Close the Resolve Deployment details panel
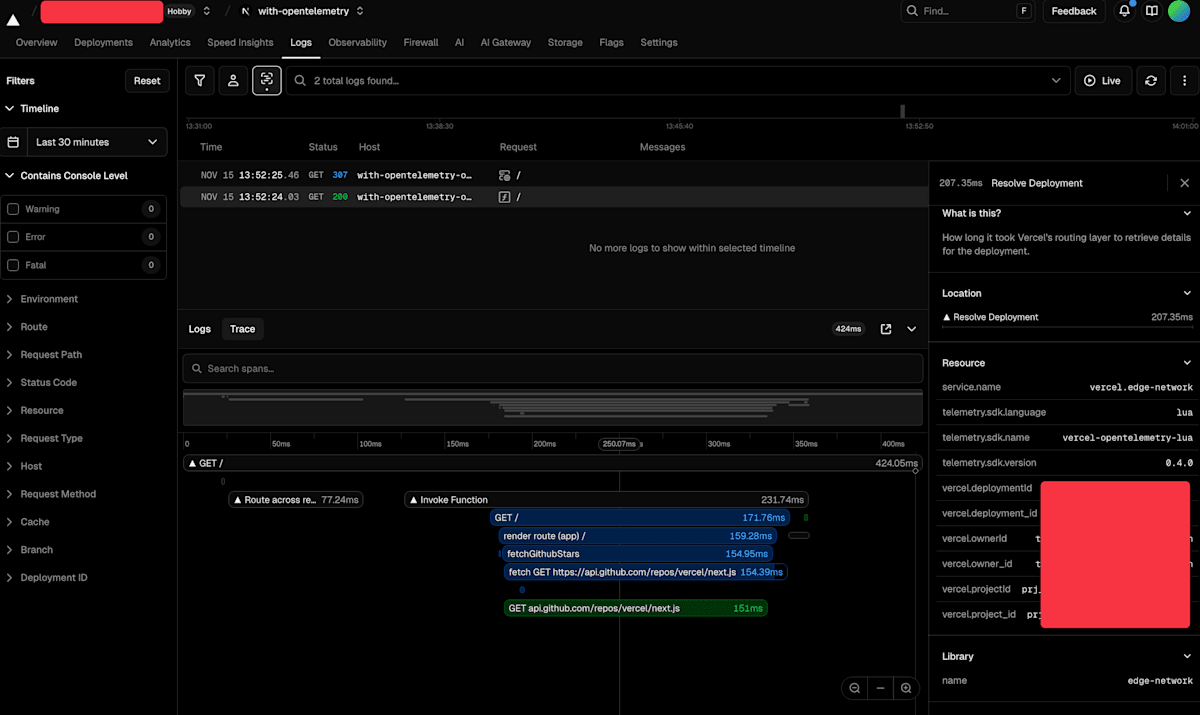 pos(1185,183)
